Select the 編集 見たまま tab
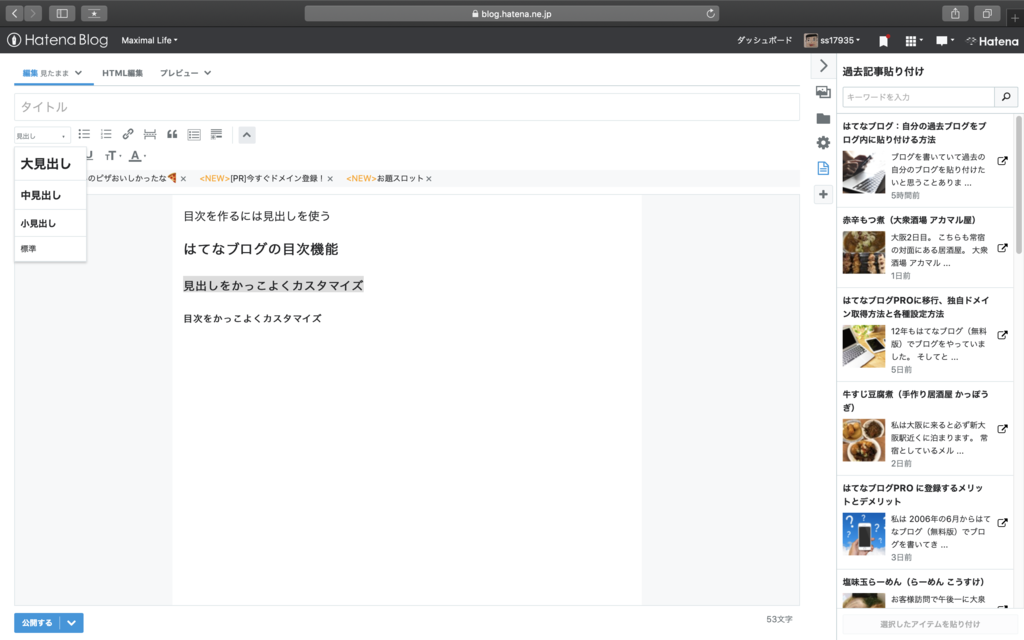This screenshot has width=1024, height=640. pyautogui.click(x=46, y=73)
